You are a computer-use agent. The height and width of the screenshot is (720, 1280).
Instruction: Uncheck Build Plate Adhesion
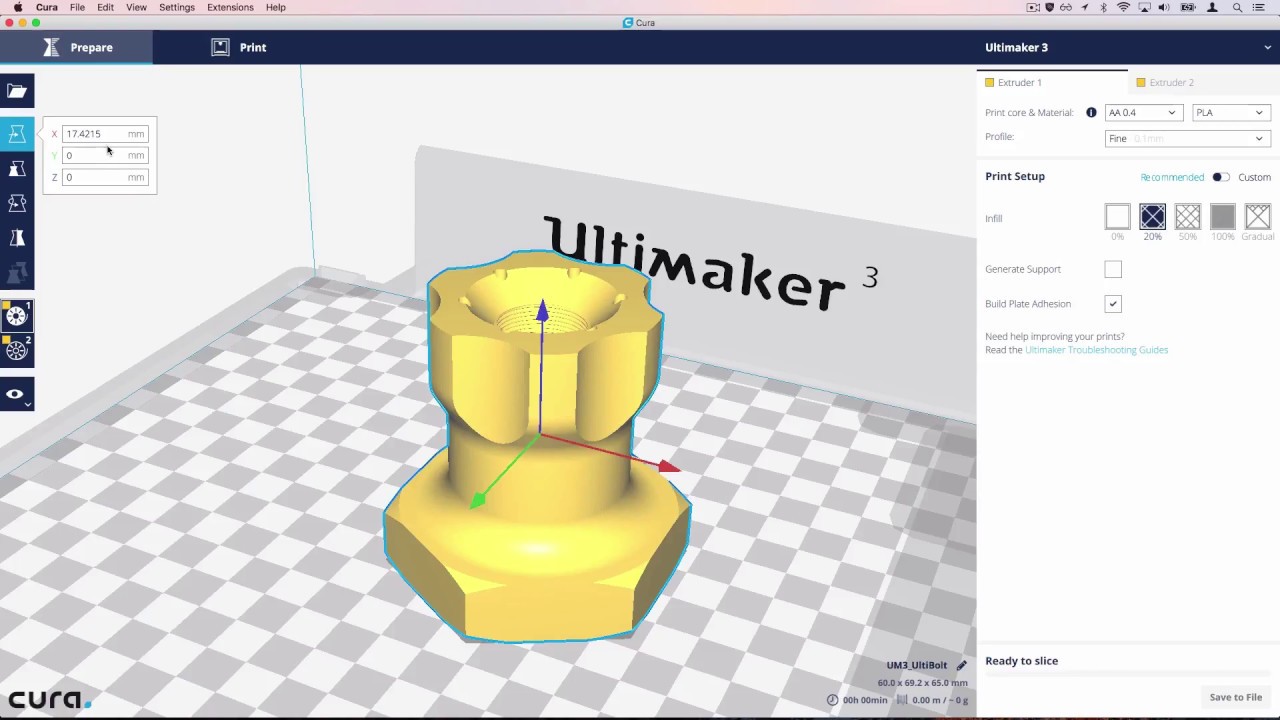(1113, 303)
